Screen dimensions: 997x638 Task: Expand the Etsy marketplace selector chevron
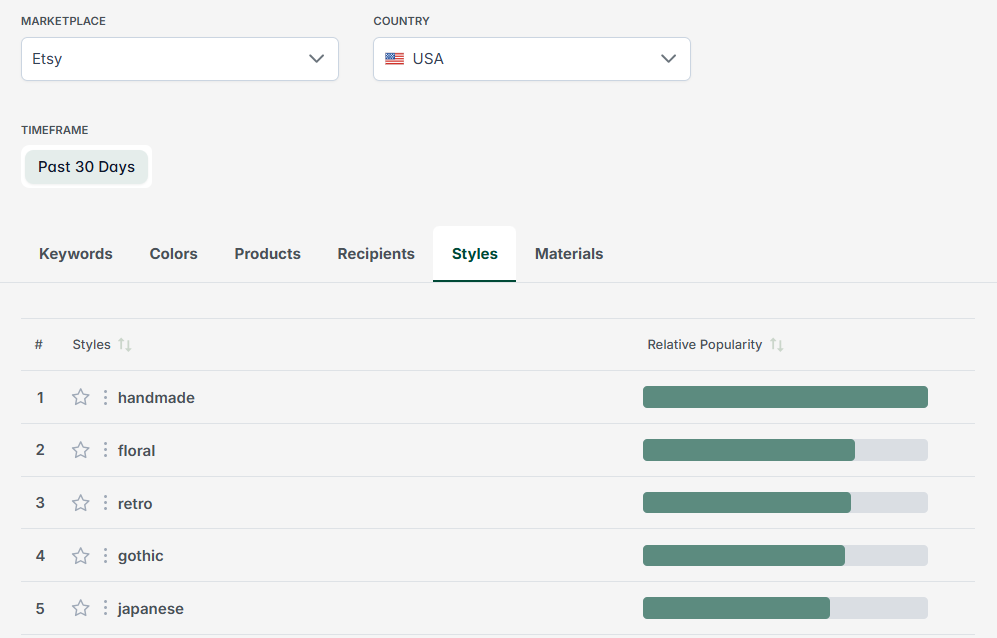click(317, 59)
